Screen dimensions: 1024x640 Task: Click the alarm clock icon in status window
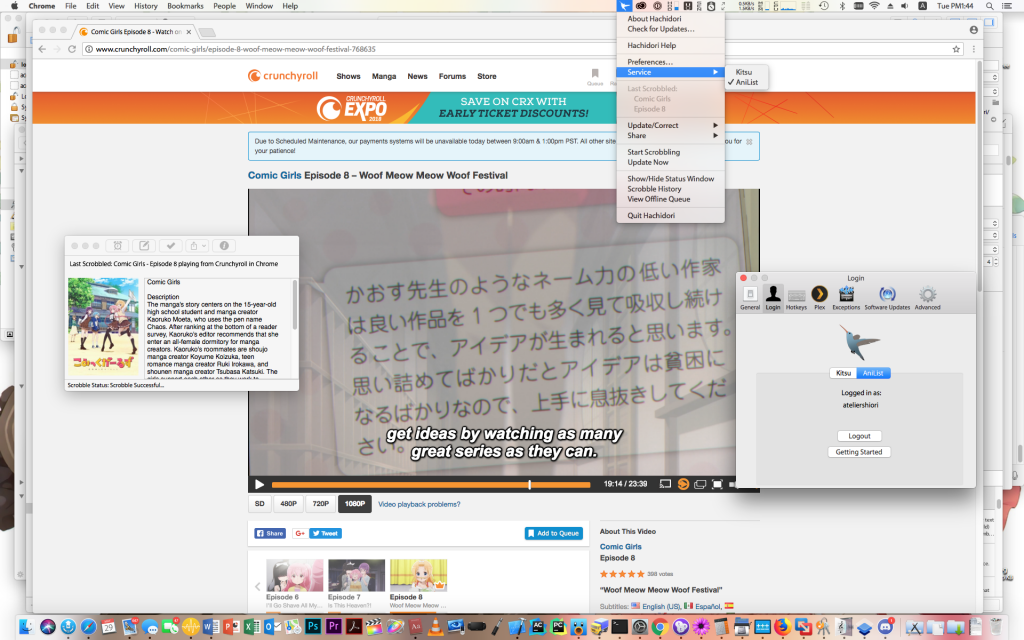(x=118, y=246)
